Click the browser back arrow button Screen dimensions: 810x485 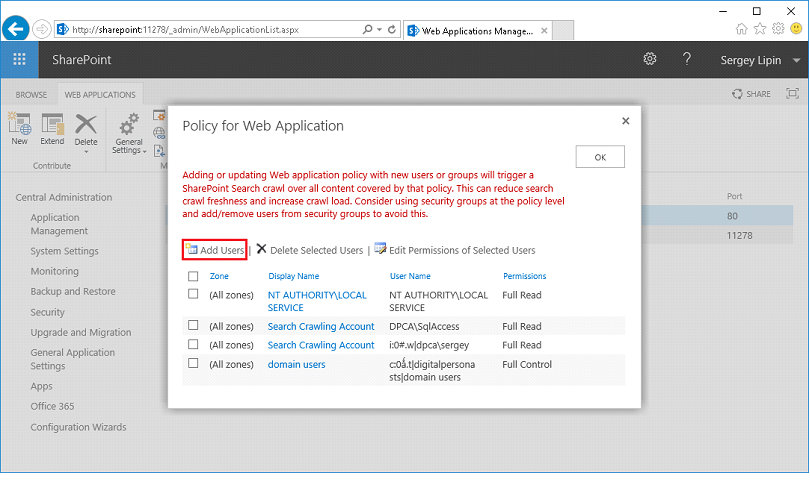[16, 30]
